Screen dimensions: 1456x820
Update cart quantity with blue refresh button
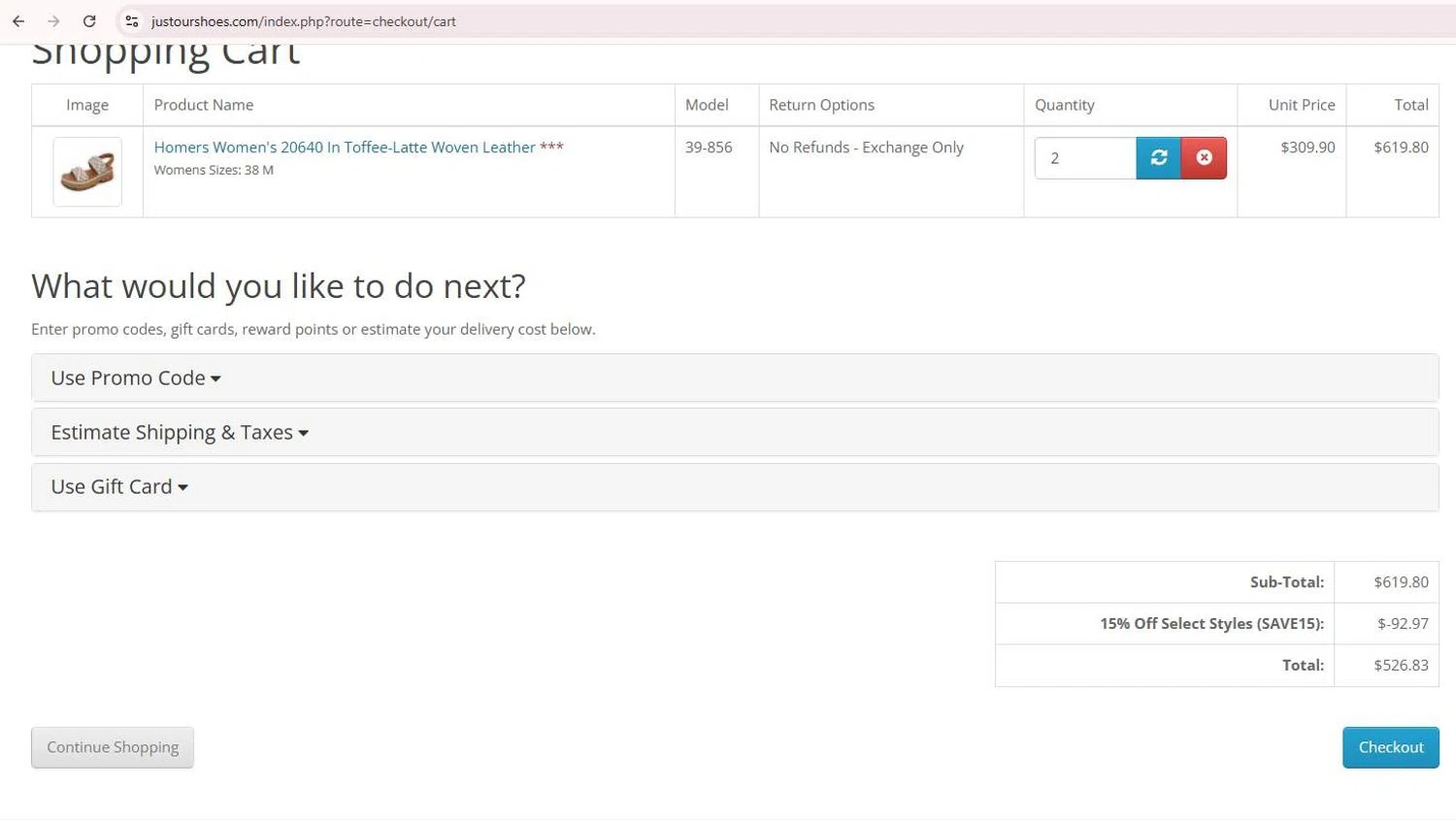click(x=1159, y=158)
